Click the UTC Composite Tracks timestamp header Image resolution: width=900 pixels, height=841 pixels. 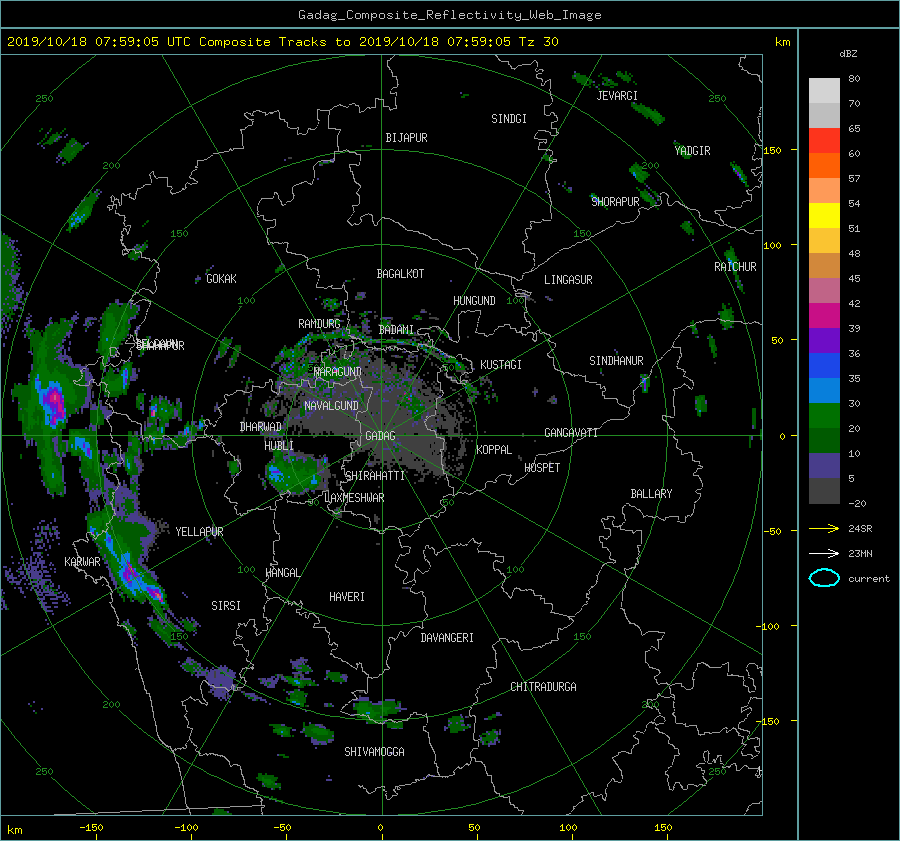(282, 42)
